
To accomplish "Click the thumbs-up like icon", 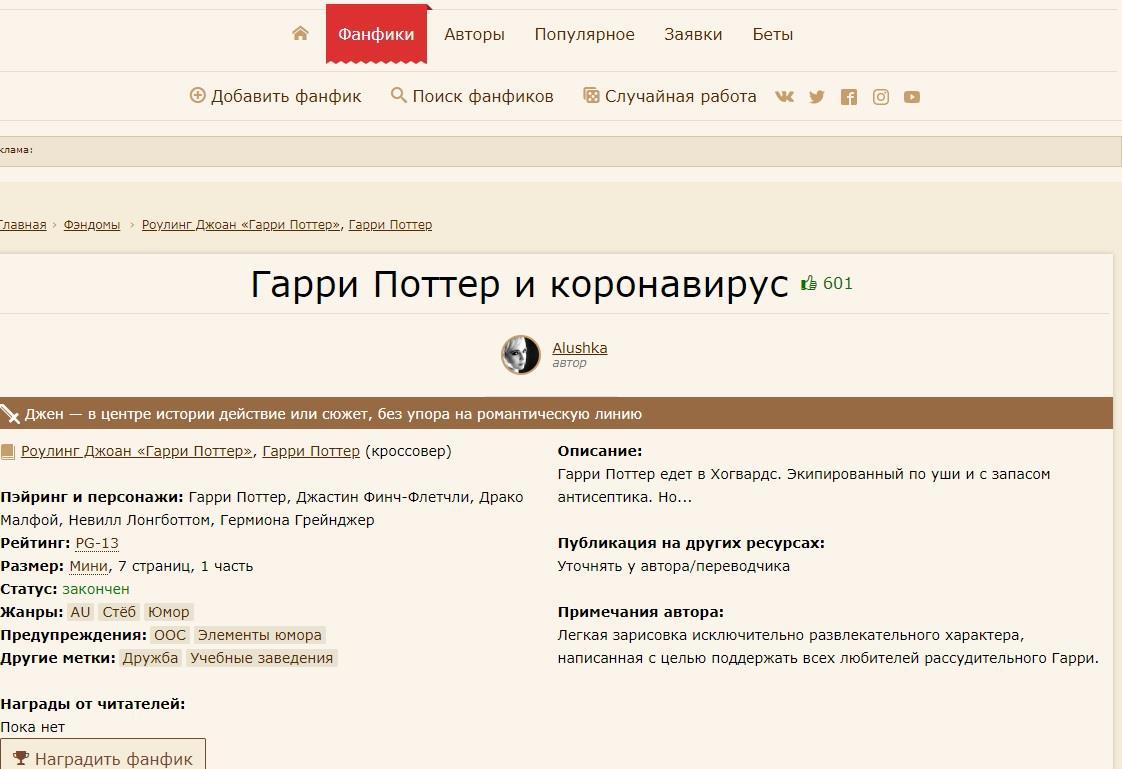I will 809,284.
